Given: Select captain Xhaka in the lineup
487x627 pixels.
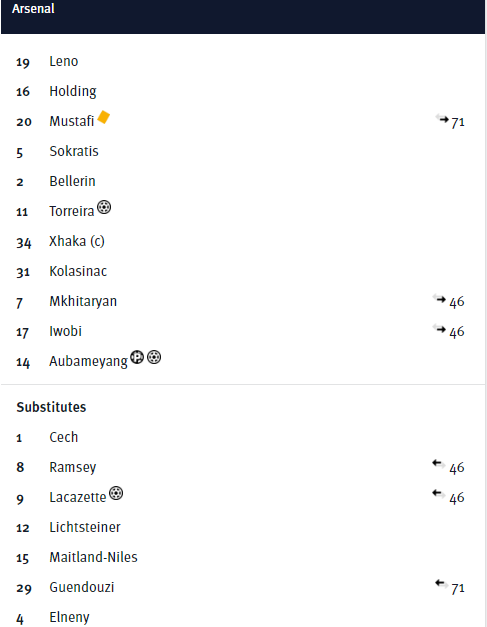Looking at the screenshot, I should tap(77, 241).
